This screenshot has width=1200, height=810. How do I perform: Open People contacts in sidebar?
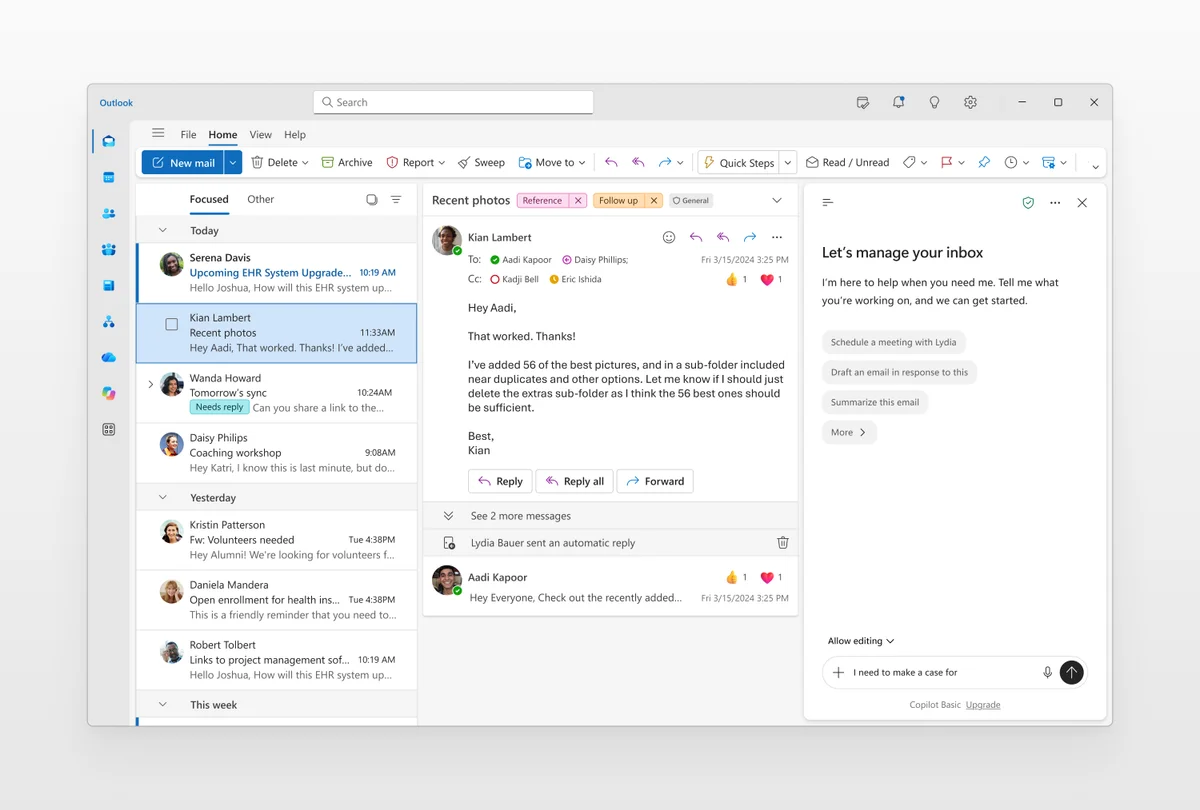coord(109,213)
